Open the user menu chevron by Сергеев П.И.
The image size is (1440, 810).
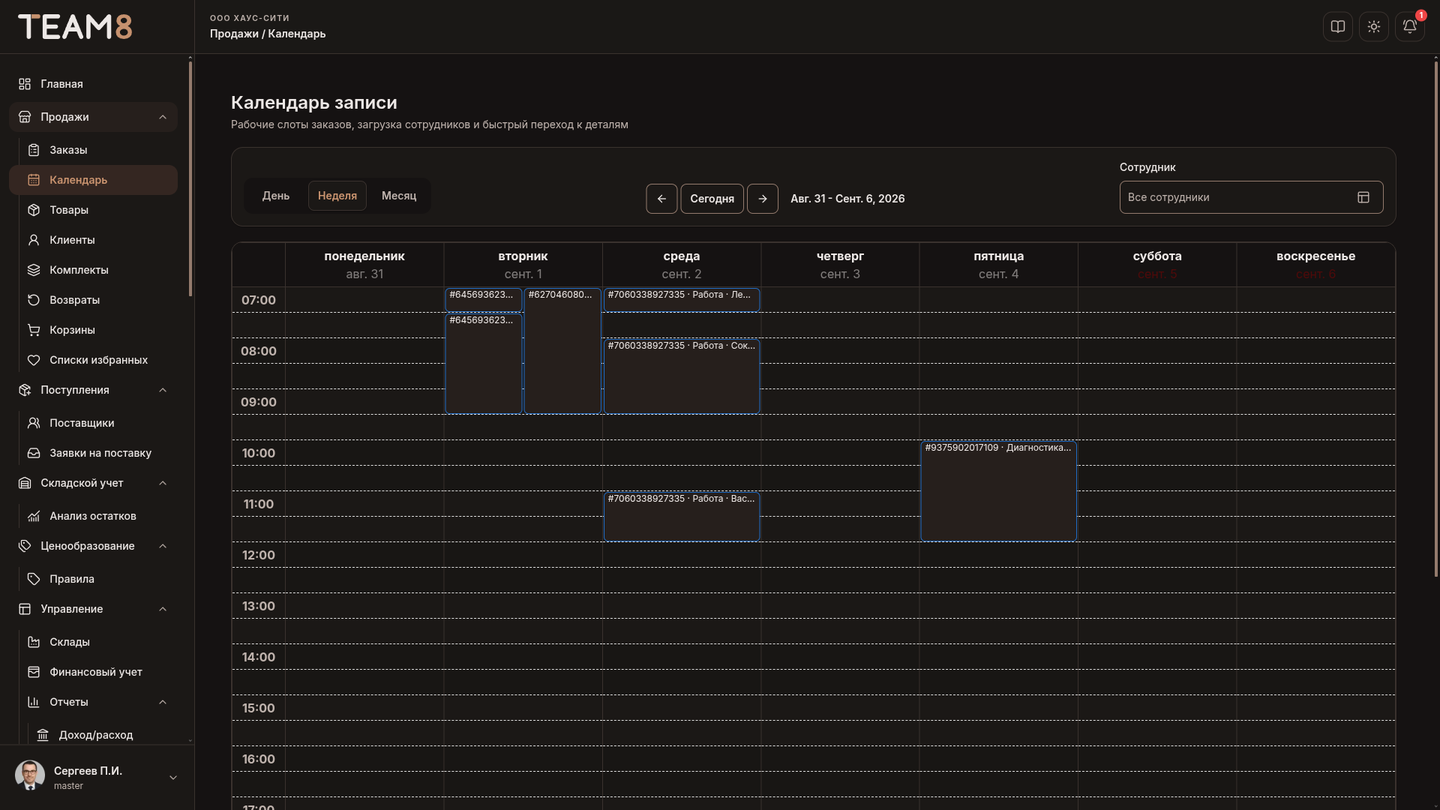tap(173, 778)
